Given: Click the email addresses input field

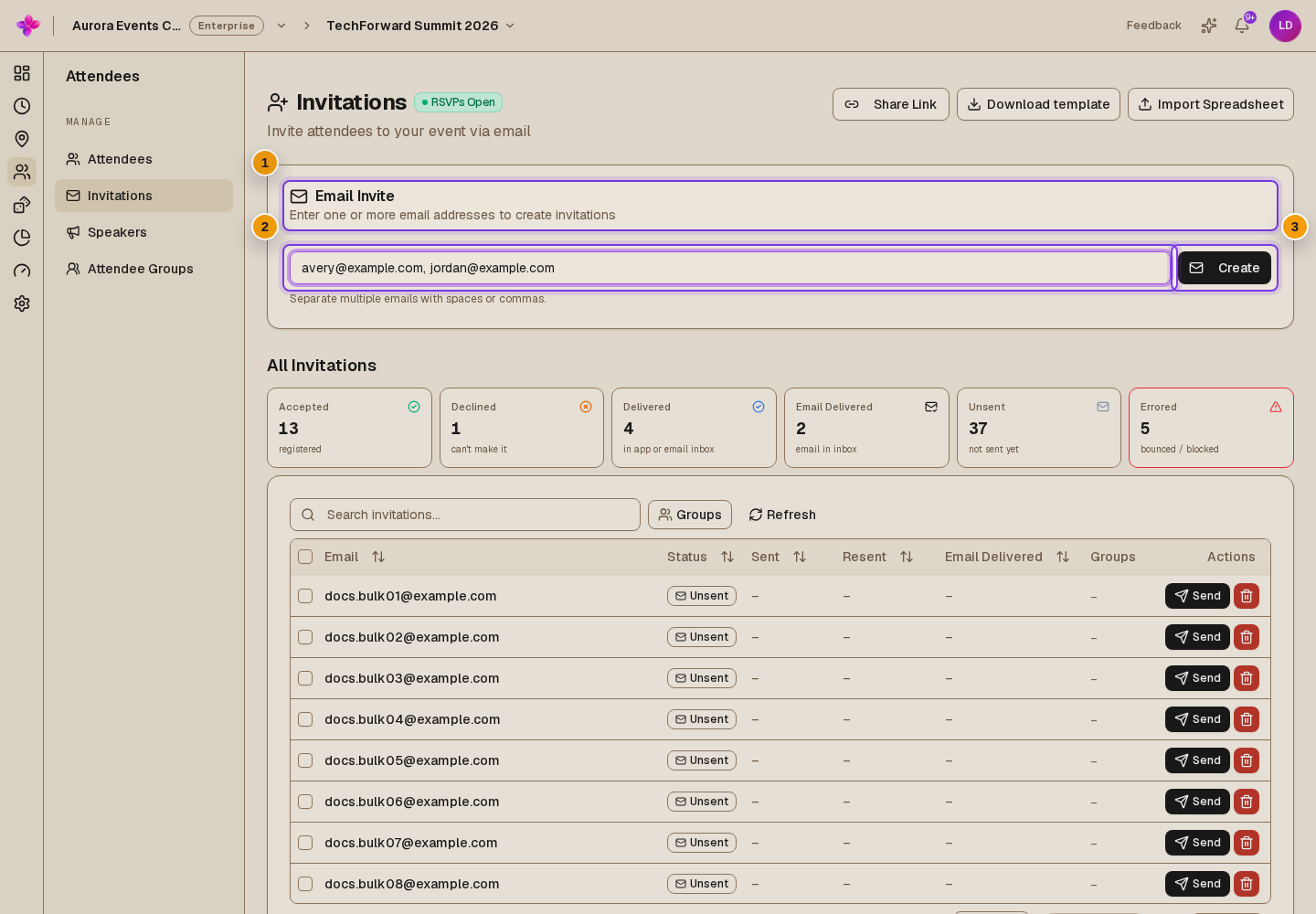Looking at the screenshot, I should click(730, 268).
